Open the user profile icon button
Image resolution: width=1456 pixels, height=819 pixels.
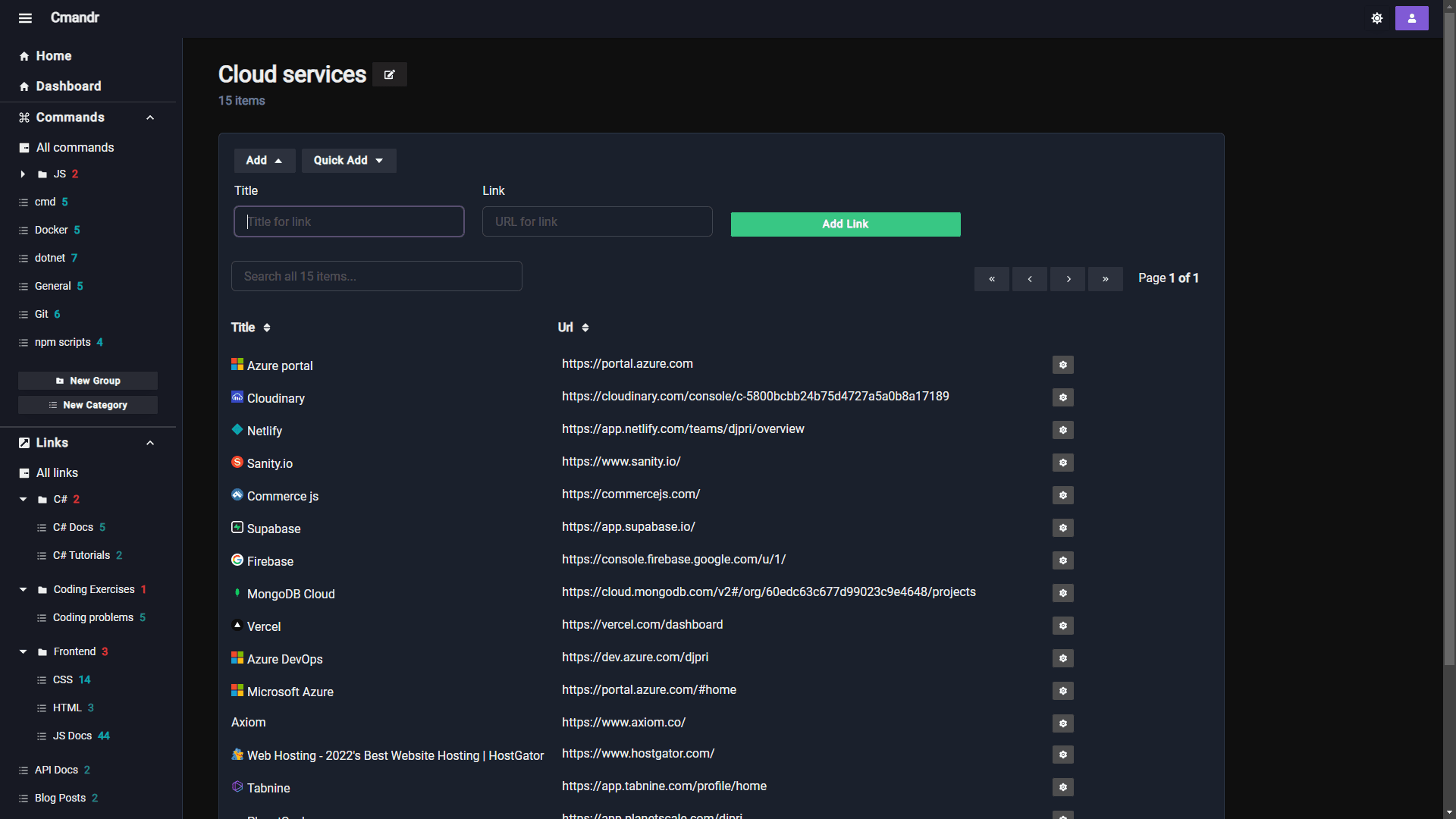click(1411, 18)
